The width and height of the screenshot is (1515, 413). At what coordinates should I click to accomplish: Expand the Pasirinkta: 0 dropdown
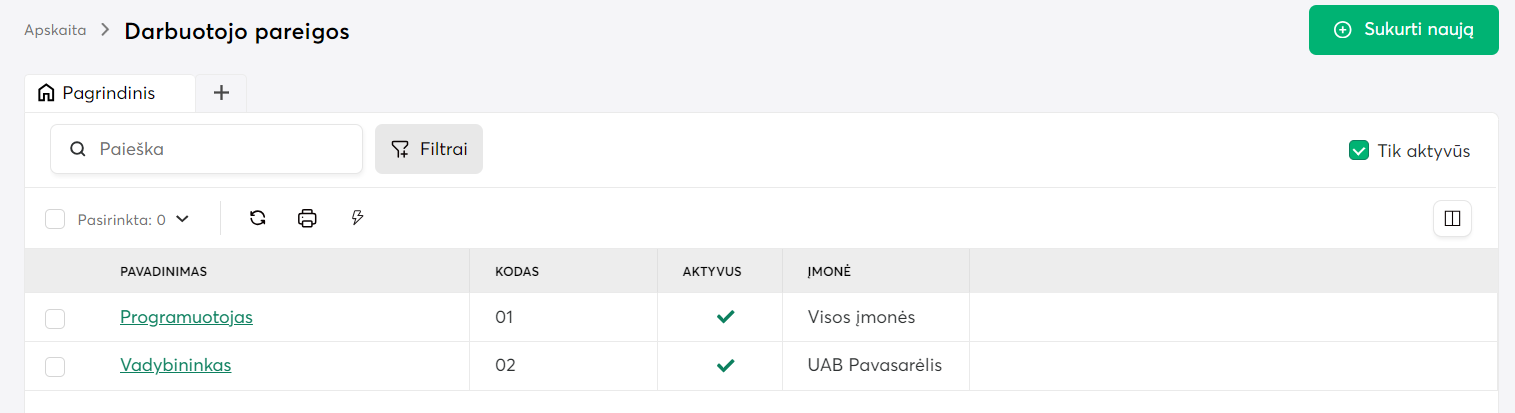[181, 219]
